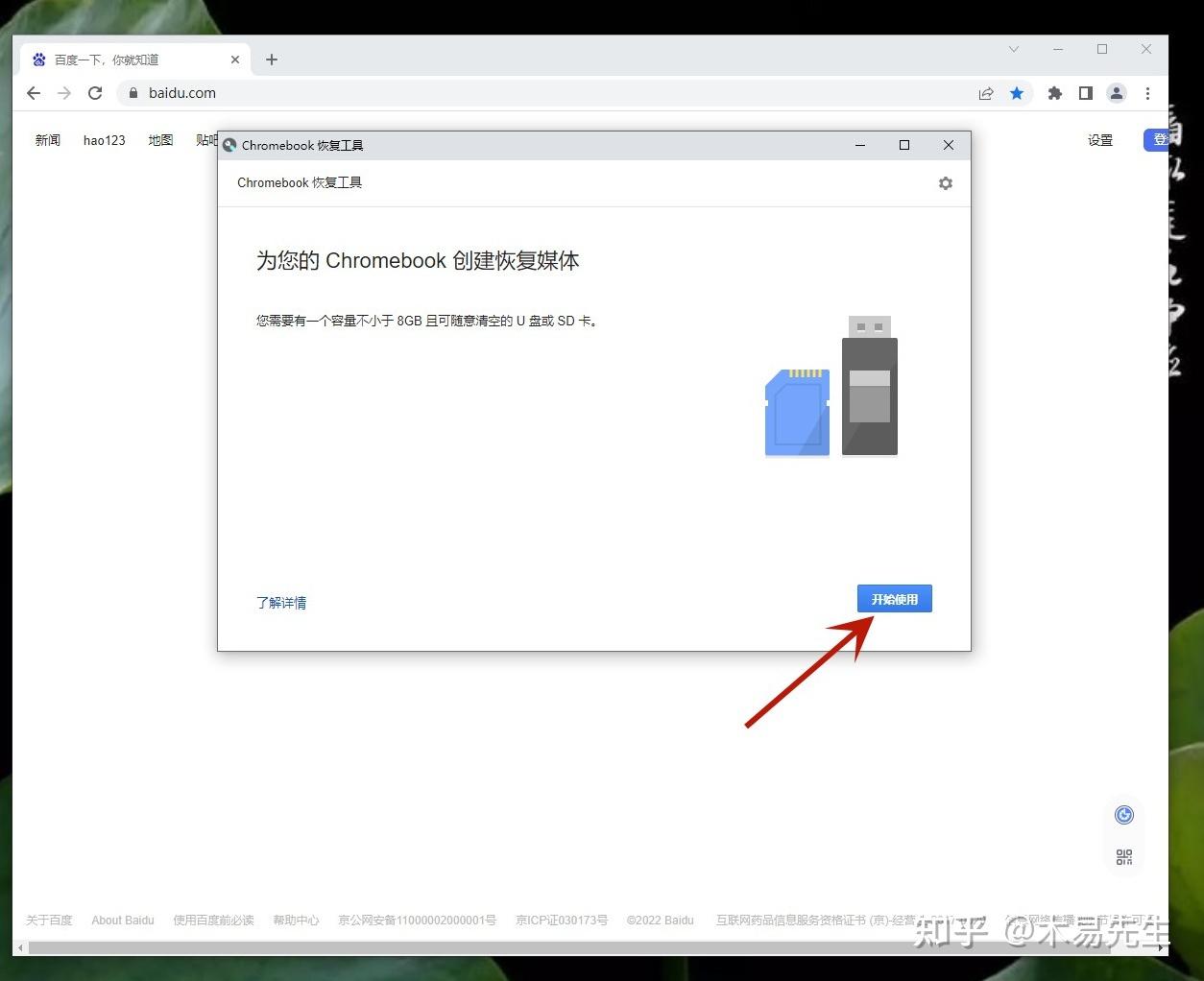Screen dimensions: 1204x981
Task: Show the Baidu QR code icon
Action: (1124, 857)
